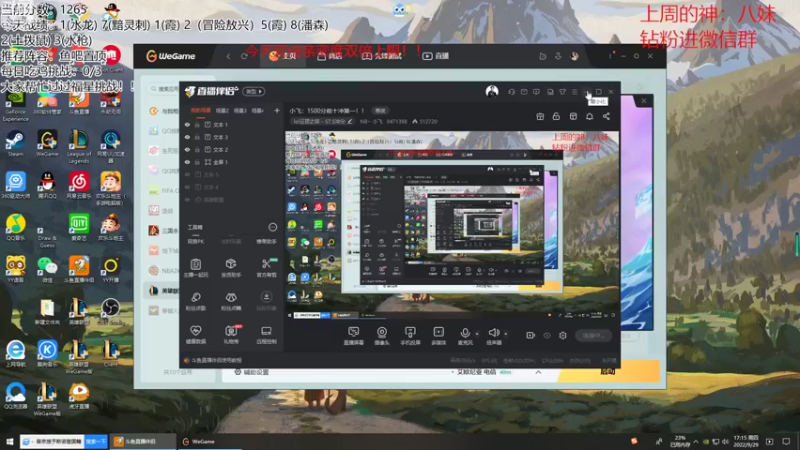Open the 粉丝点歌 tool
The image size is (800, 450).
coord(196,301)
